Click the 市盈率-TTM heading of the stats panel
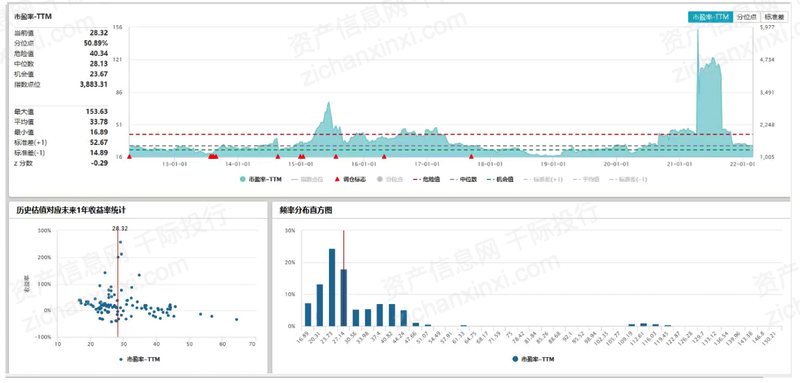 pyautogui.click(x=33, y=17)
